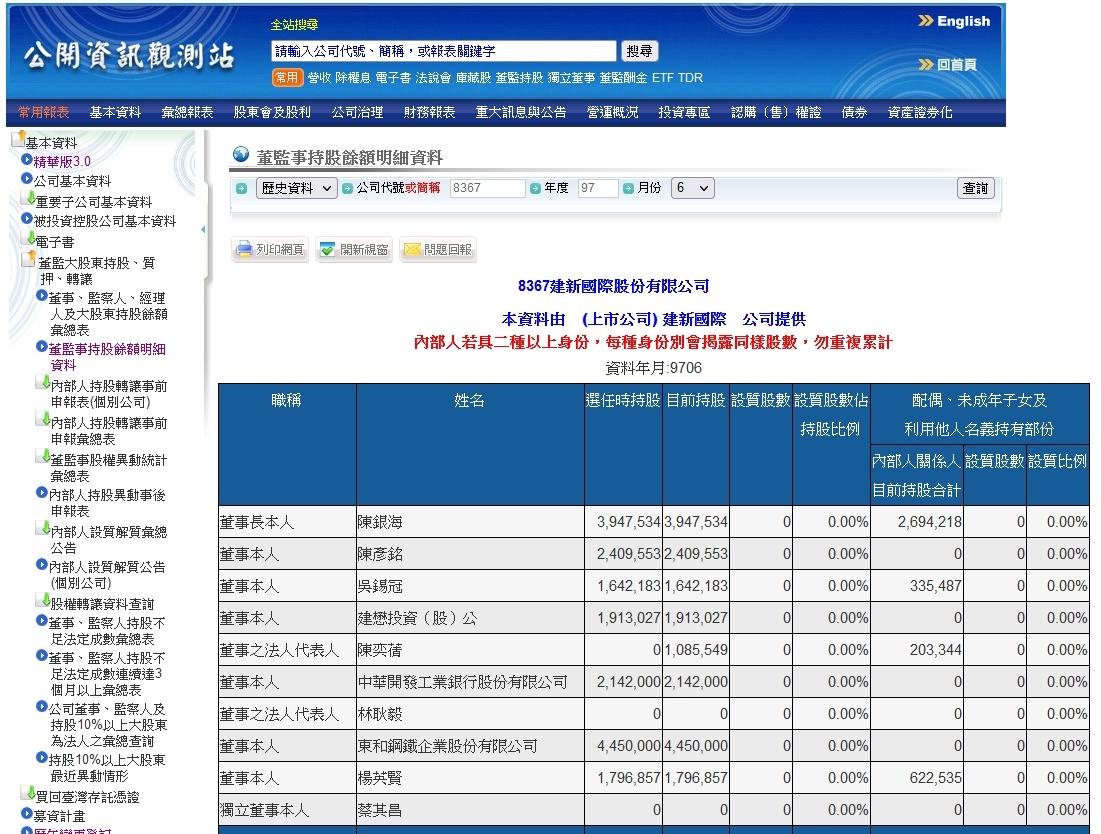Screen dimensions: 1101x834
Task: Click the 列印網頁 printer button
Action: [x=270, y=249]
